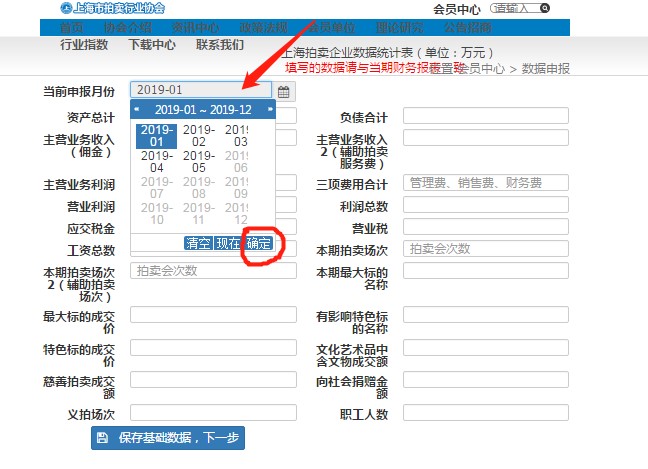The height and width of the screenshot is (469, 648).
Task: Select month 2019-01 in the picker
Action: [157, 135]
